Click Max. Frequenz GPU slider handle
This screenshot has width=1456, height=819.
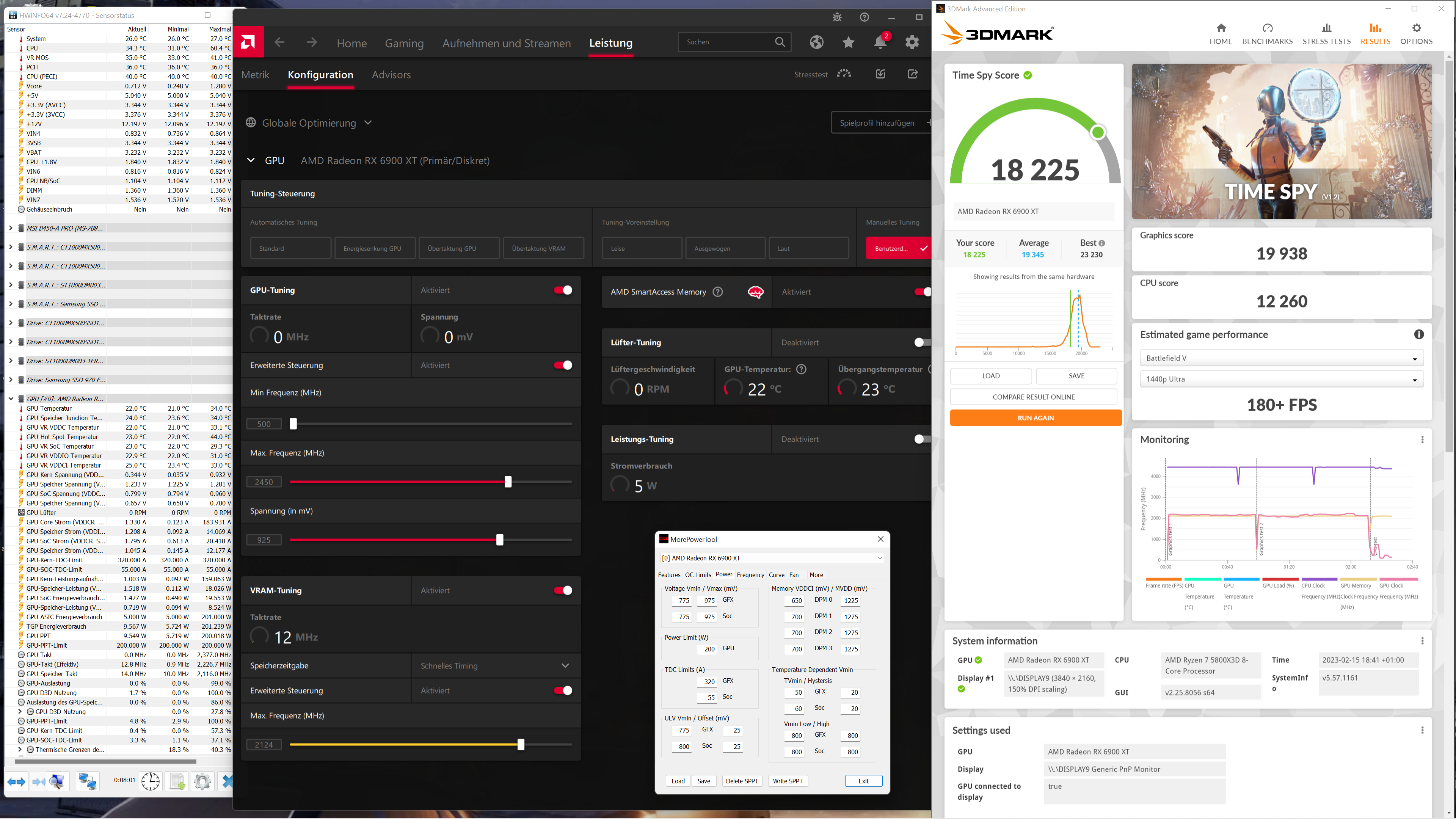pos(508,482)
